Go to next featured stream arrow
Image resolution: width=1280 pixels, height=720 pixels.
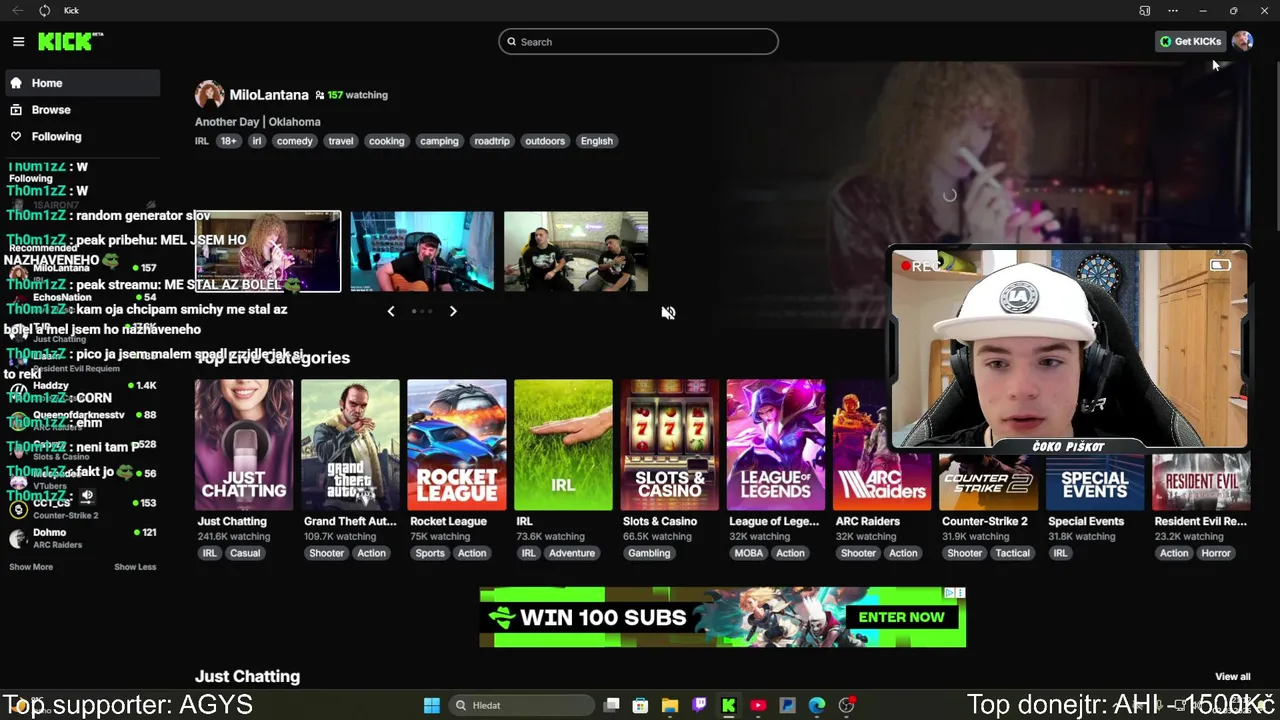pyautogui.click(x=453, y=311)
